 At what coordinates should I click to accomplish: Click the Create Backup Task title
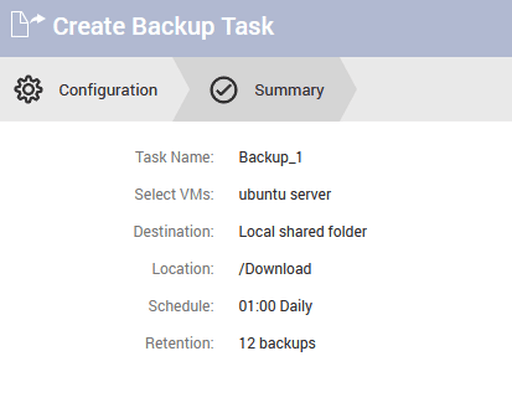coord(163,26)
